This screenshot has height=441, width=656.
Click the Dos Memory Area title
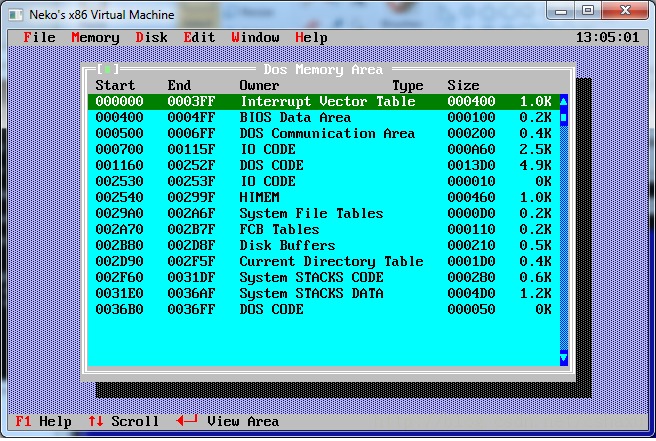click(x=323, y=69)
